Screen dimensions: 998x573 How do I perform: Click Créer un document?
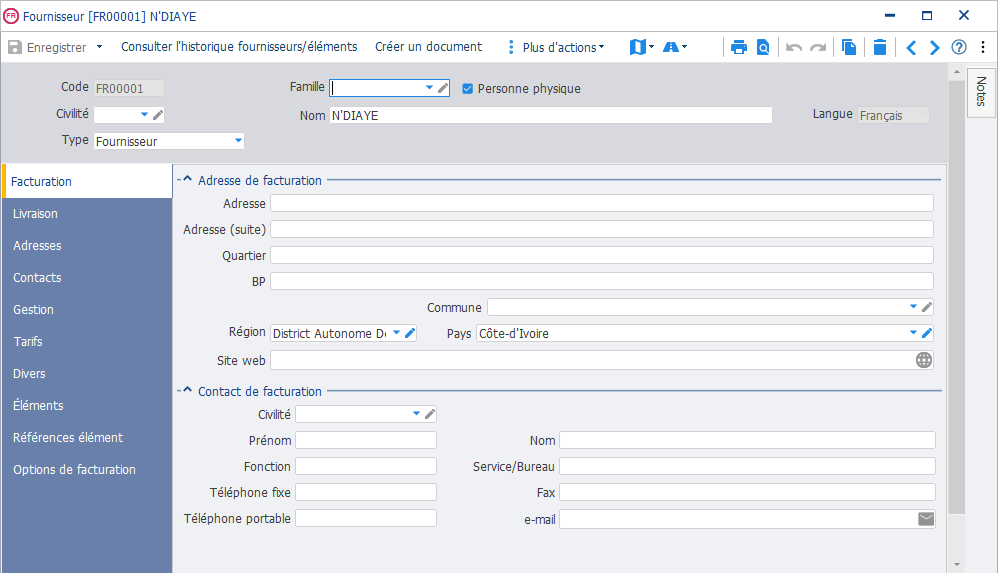428,47
